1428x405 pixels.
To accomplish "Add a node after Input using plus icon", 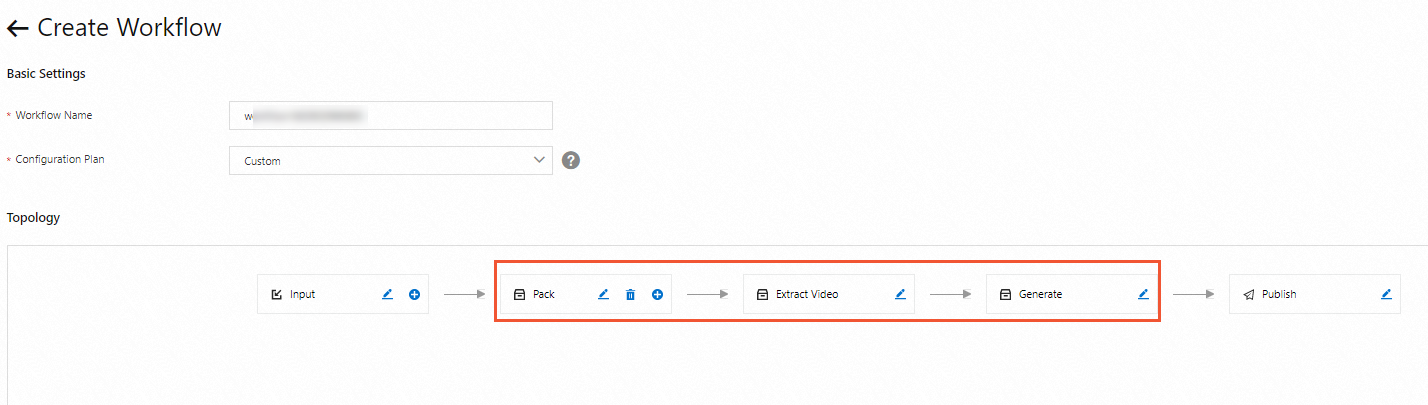I will coord(414,295).
